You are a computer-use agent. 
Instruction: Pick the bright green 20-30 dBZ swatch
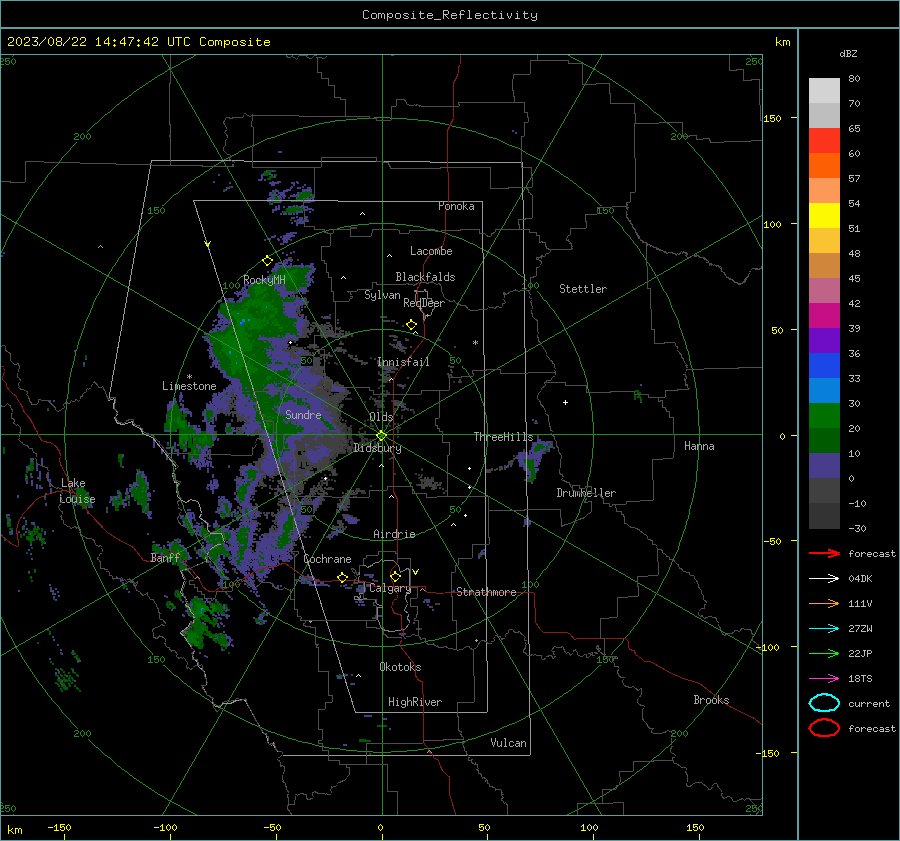click(824, 416)
